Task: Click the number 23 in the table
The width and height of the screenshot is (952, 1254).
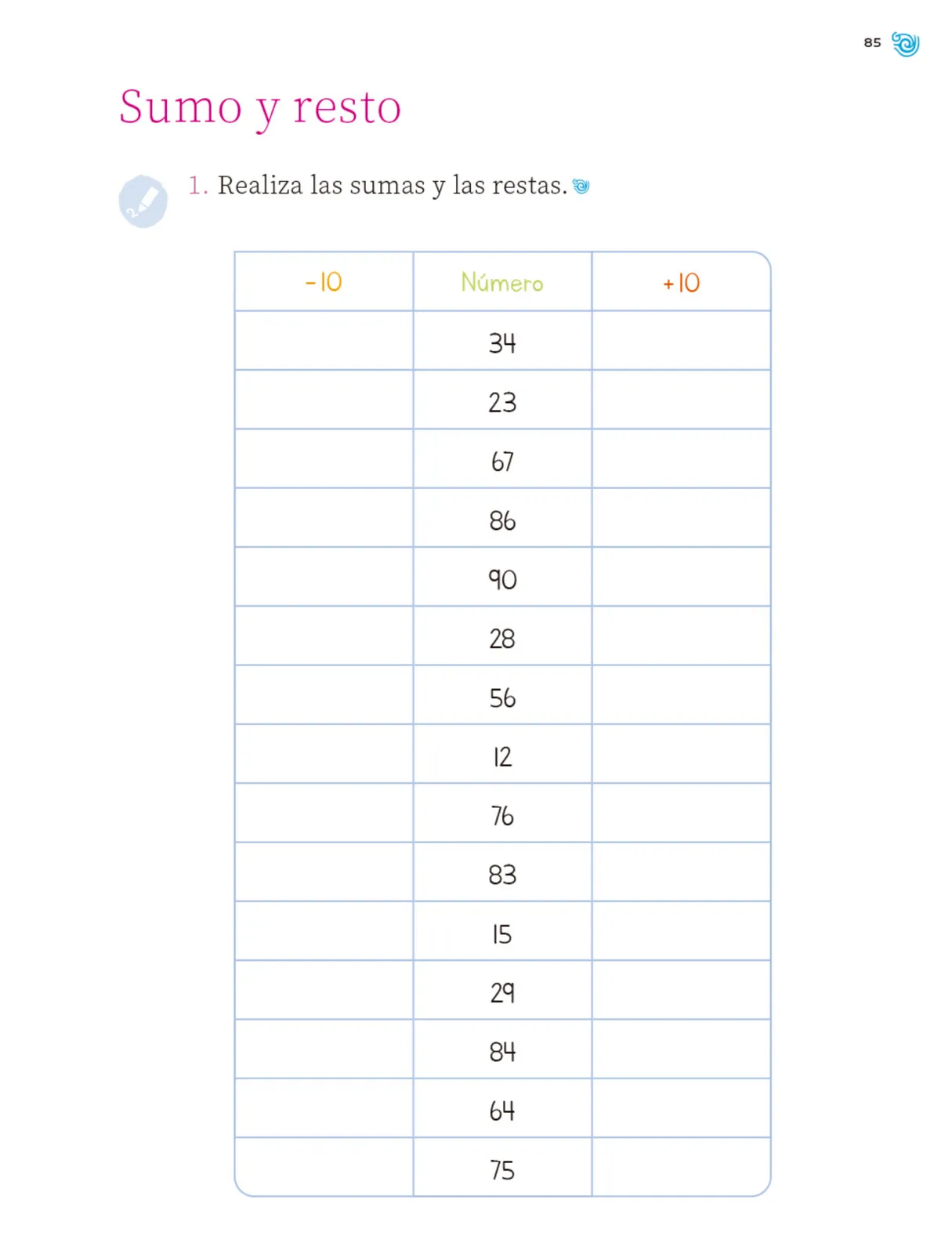Action: 502,402
